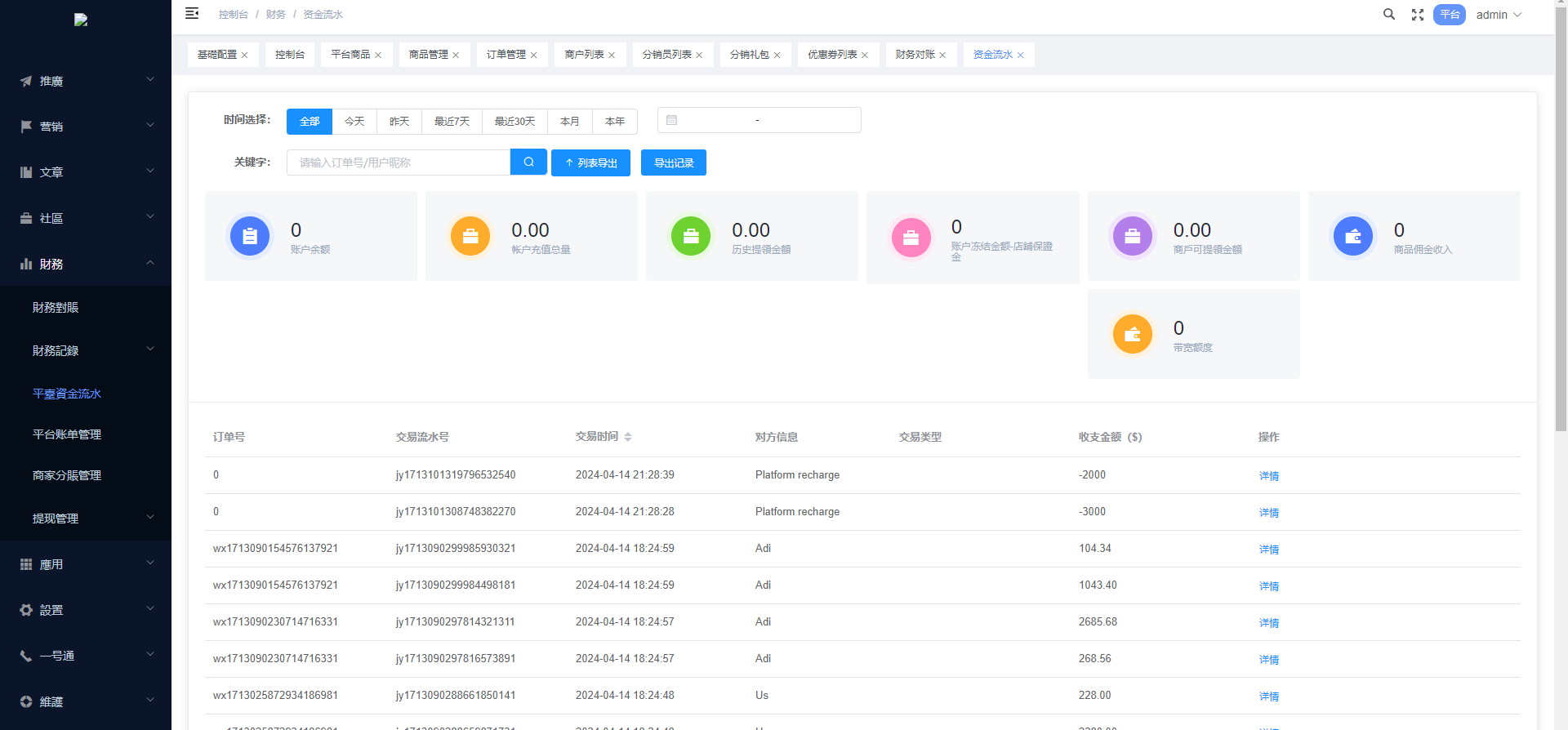The image size is (1568, 730).
Task: Collapse the sidebar with the hamburger icon
Action: [x=192, y=14]
